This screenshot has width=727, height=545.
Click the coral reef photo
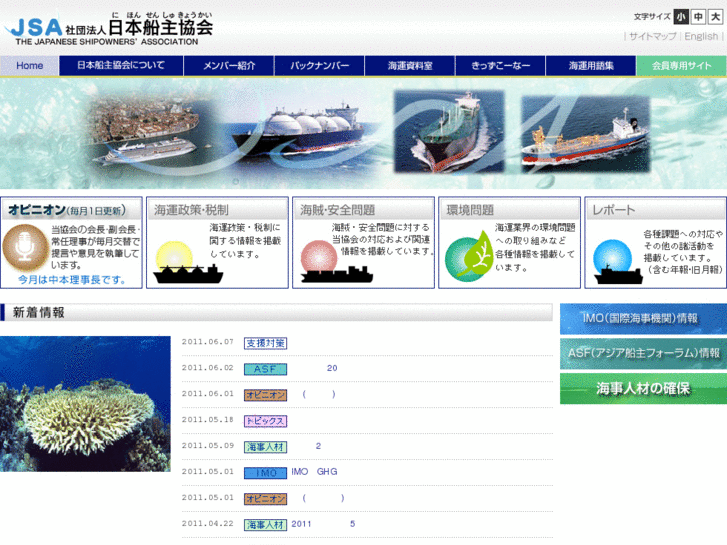pos(85,404)
